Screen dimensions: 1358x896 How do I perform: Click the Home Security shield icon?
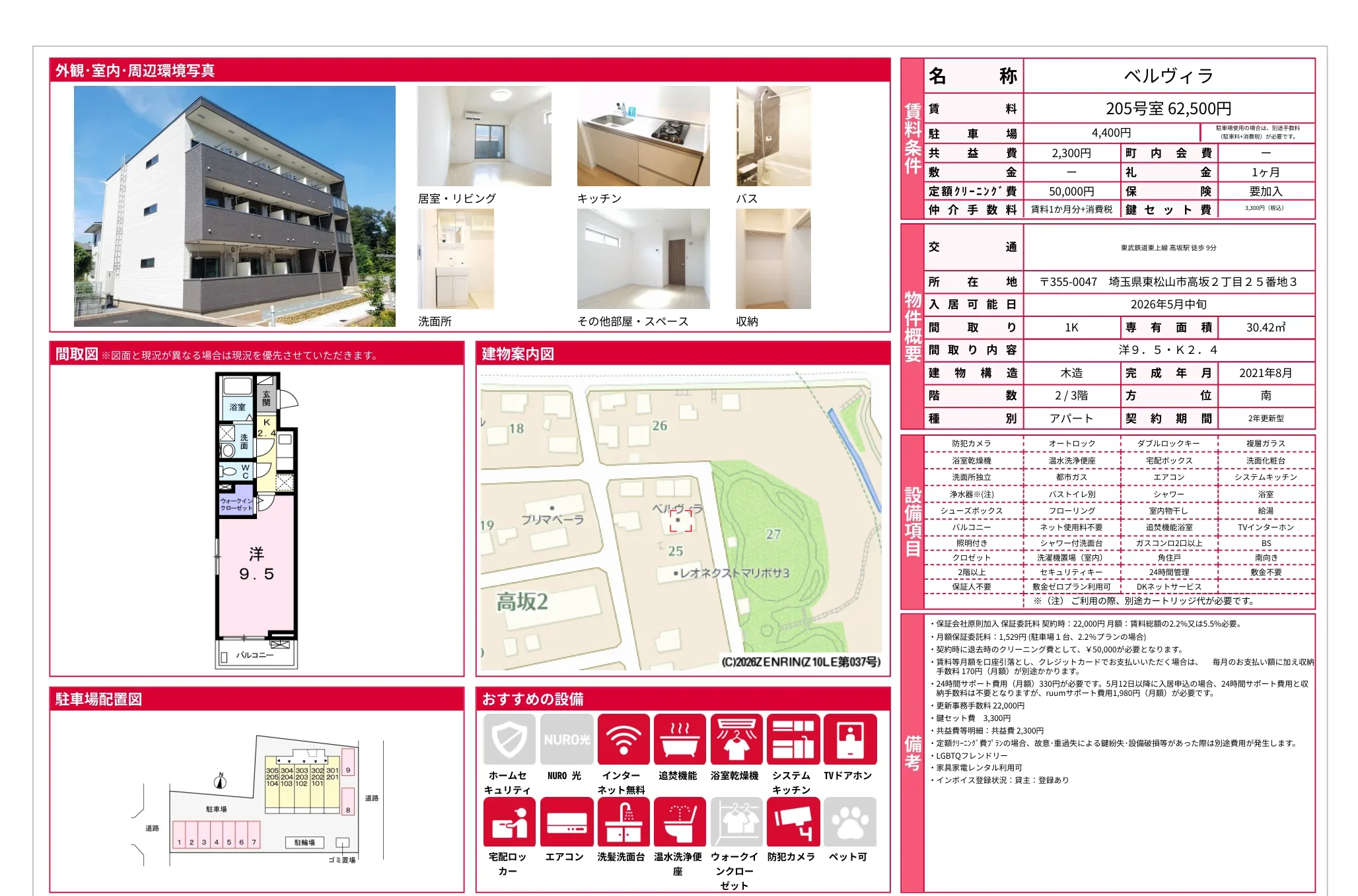coord(509,739)
